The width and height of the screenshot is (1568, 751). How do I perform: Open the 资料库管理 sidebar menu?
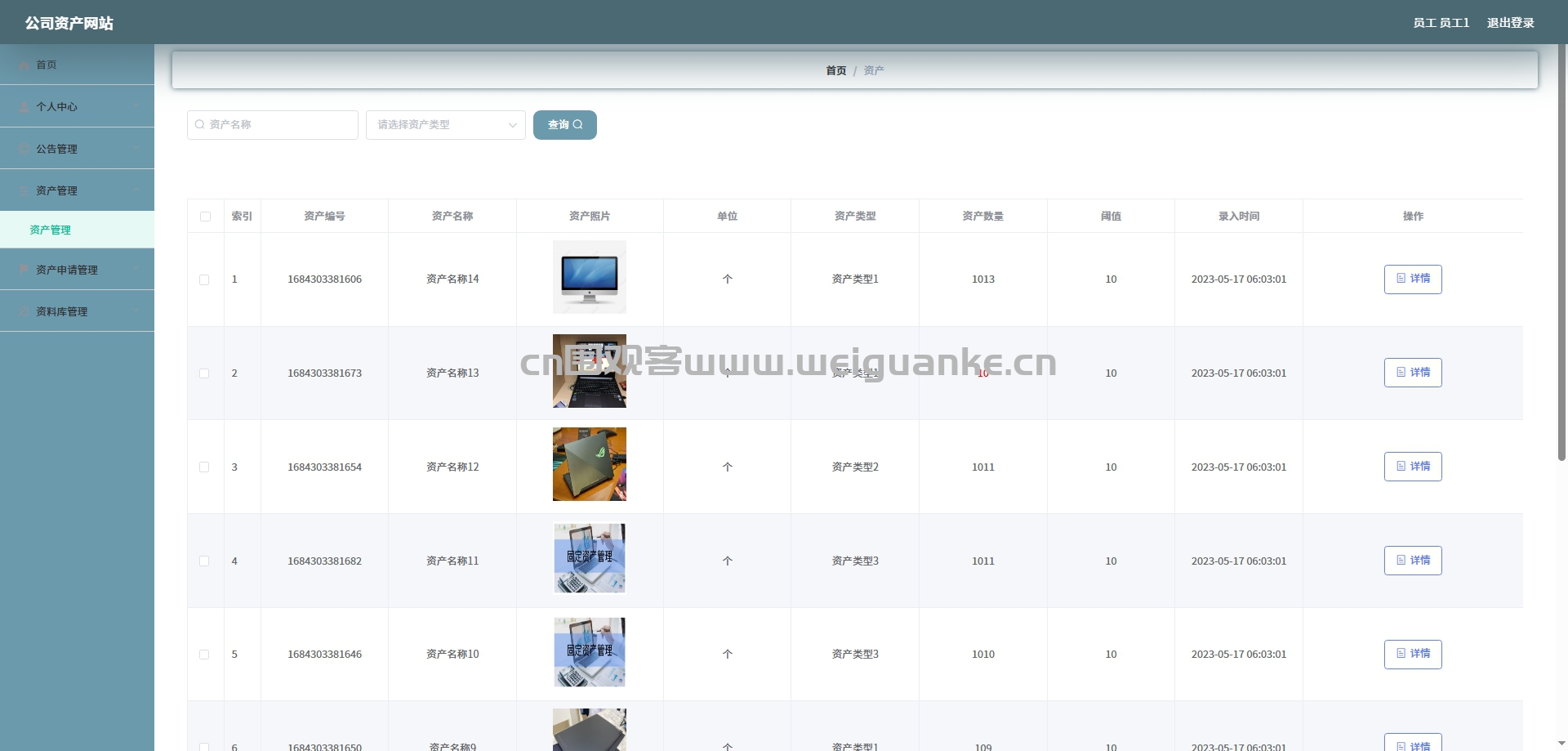[x=77, y=311]
